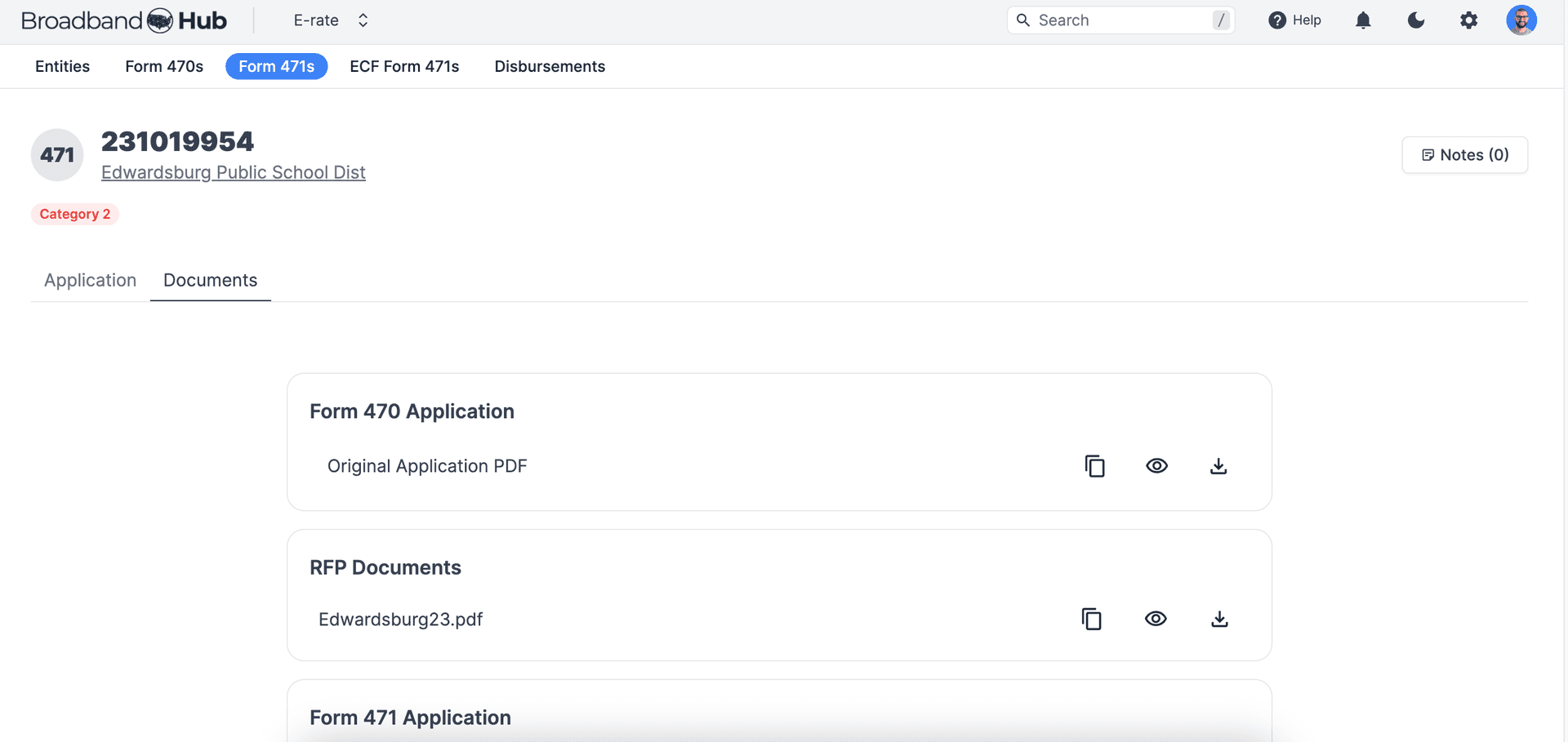Select the Category 2 badge
The image size is (1568, 742).
(74, 213)
